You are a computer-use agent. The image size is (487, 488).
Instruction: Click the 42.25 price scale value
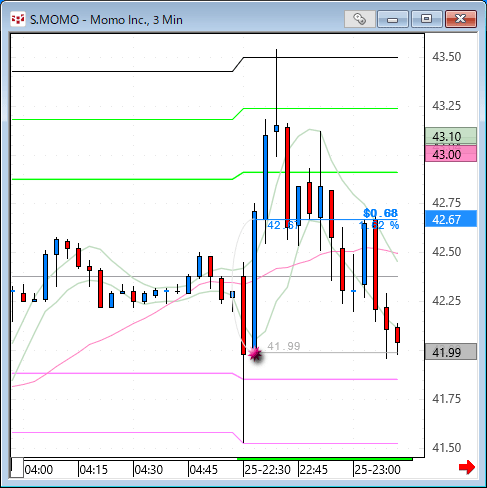pos(447,301)
